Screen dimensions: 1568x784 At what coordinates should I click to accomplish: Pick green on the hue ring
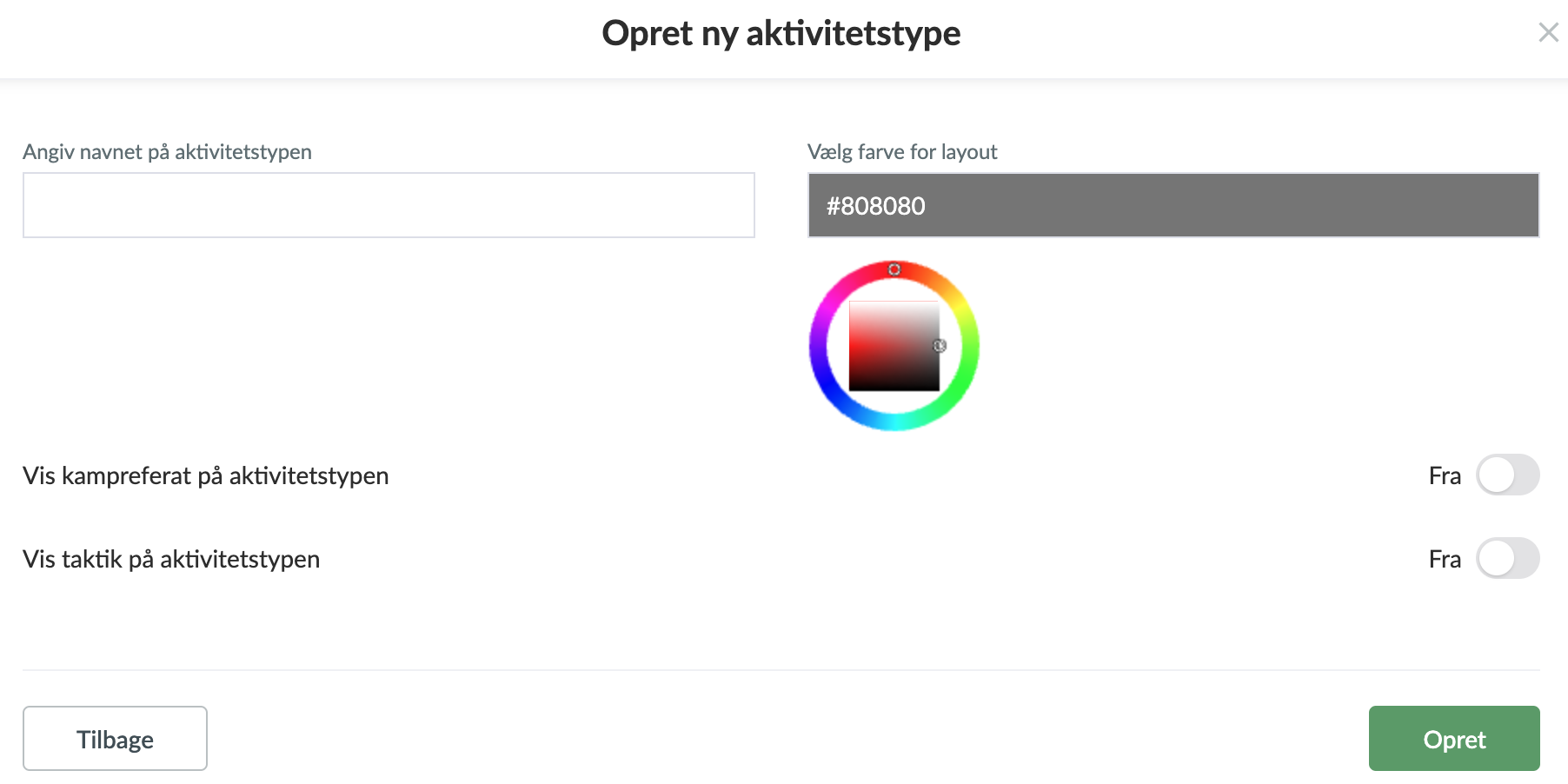[x=960, y=384]
